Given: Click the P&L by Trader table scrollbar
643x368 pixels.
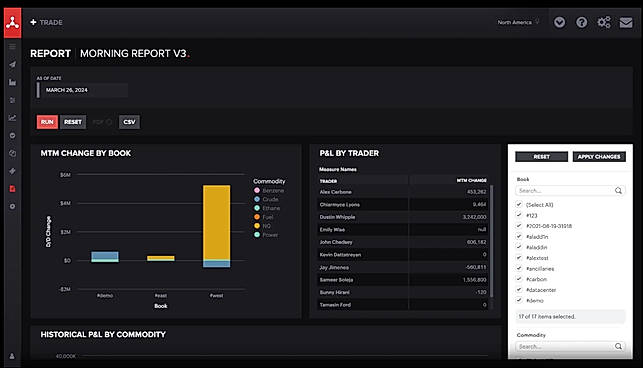Looking at the screenshot, I should pyautogui.click(x=491, y=242).
